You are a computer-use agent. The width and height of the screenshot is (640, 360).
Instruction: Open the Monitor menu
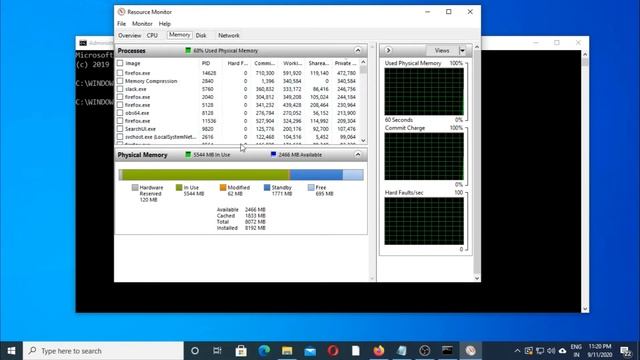[x=142, y=24]
